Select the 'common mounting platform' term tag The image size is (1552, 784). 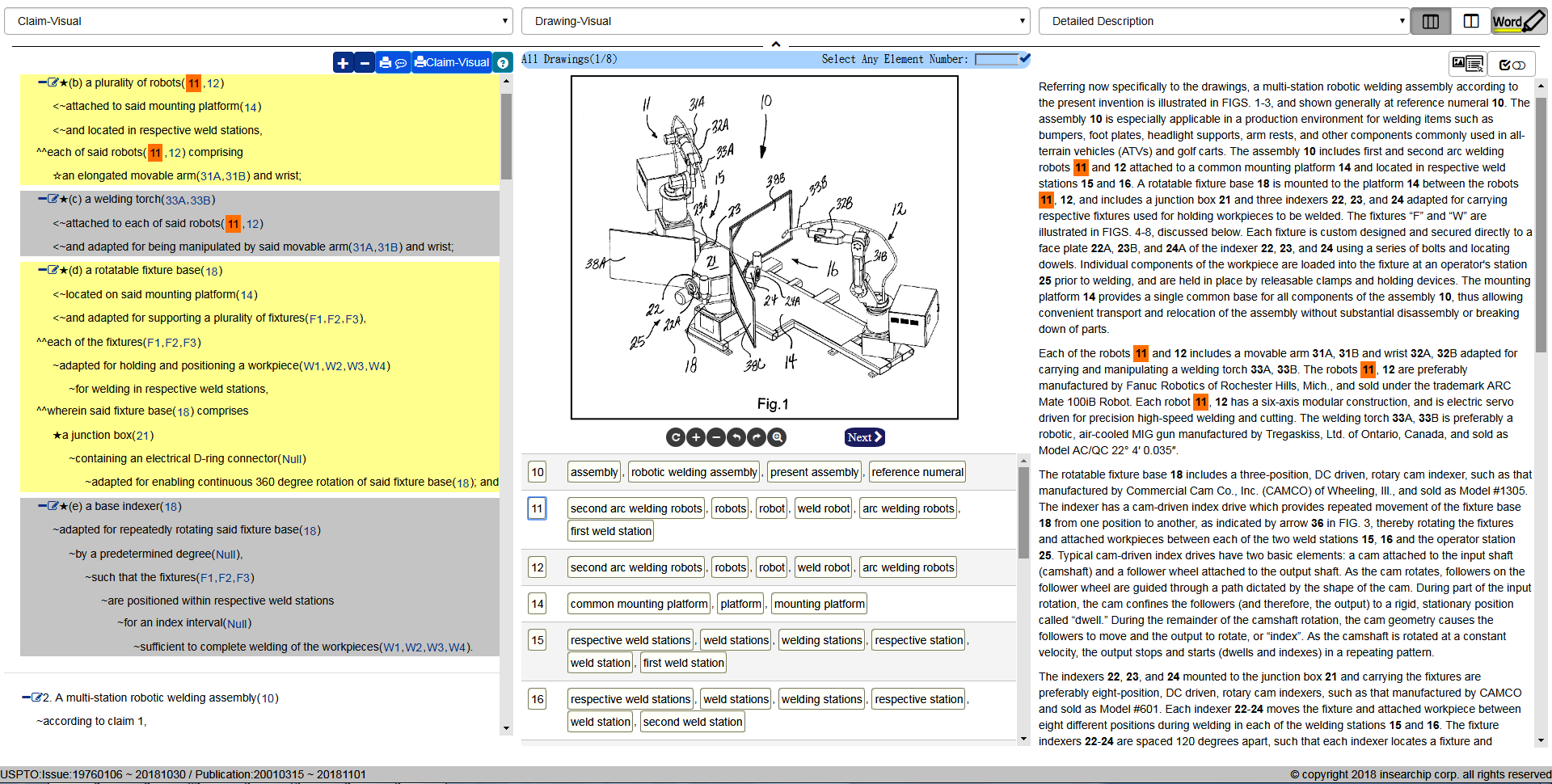[639, 604]
